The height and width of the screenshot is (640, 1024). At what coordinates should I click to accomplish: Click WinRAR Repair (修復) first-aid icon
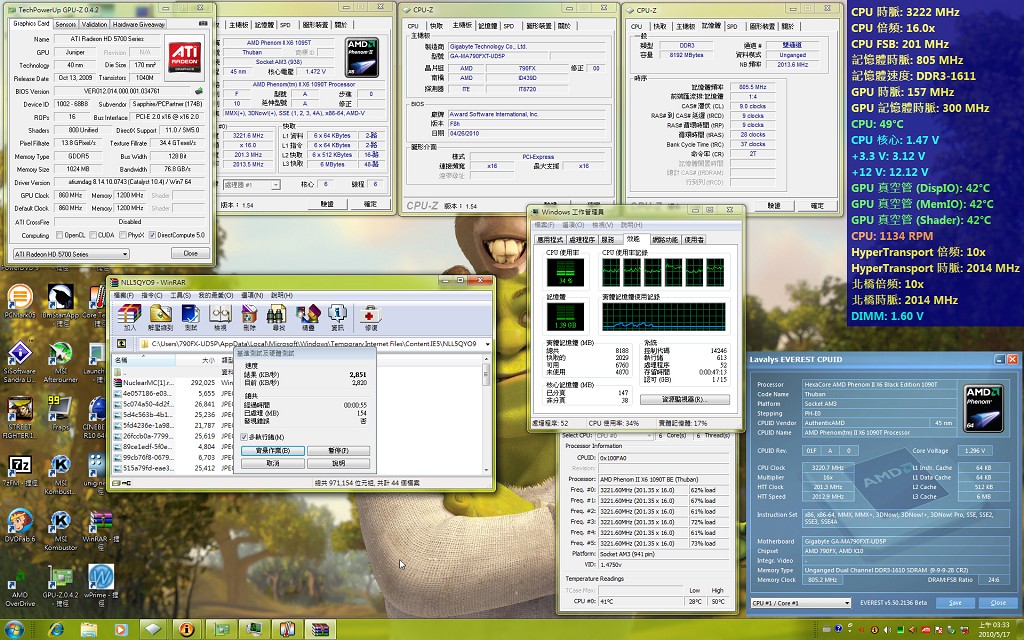coord(370,317)
